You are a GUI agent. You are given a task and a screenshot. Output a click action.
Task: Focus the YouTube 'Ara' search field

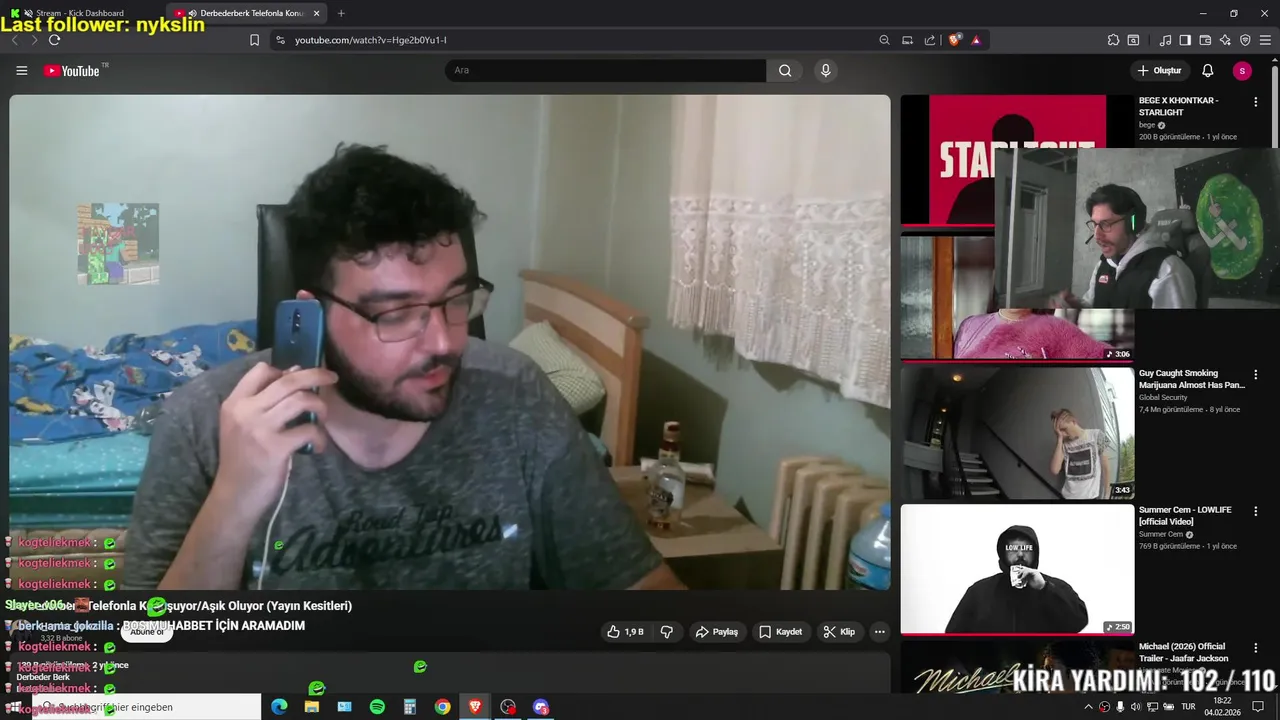(x=605, y=71)
